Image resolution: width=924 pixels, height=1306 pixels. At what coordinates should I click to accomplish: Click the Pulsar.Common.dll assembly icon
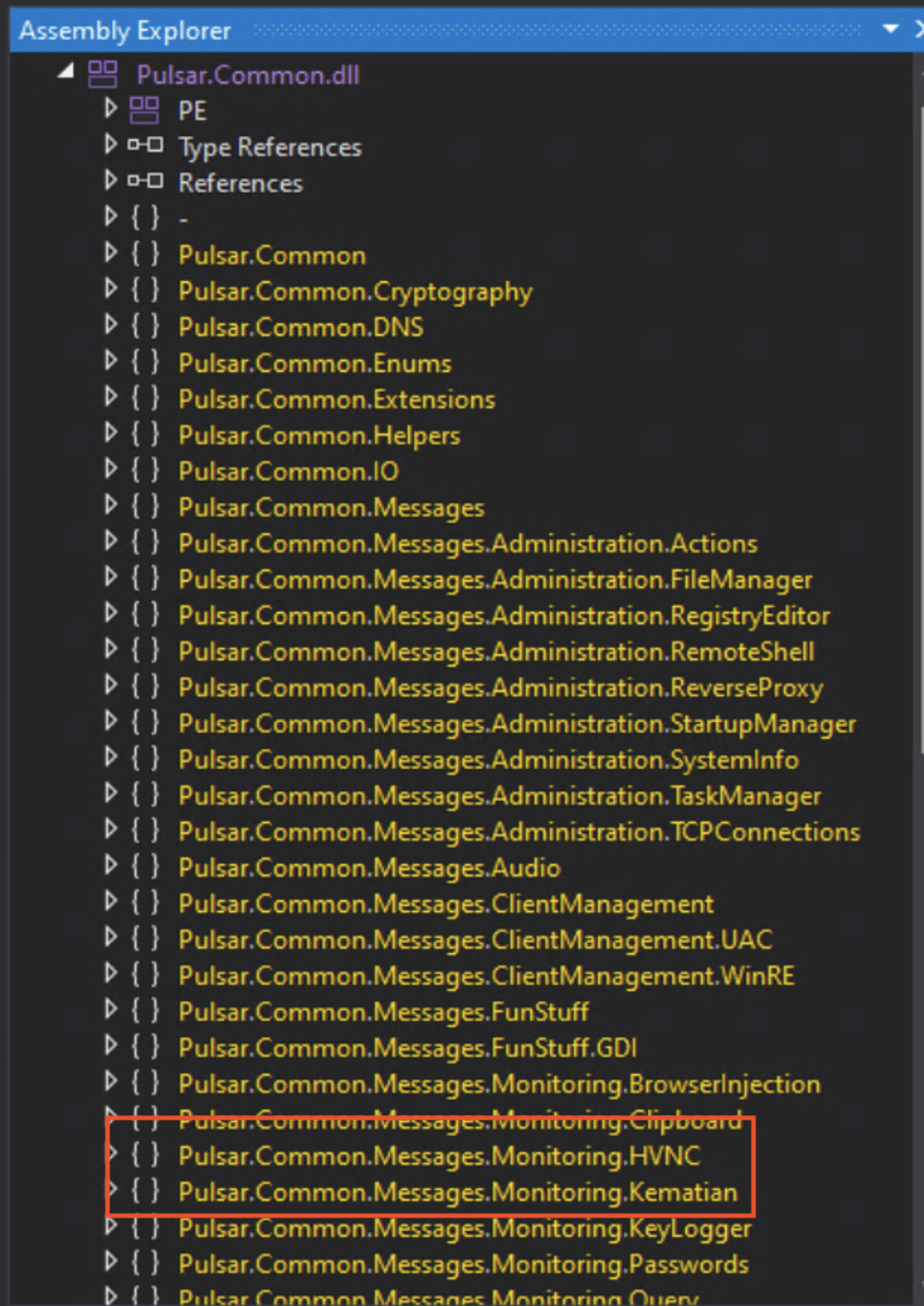click(x=103, y=74)
